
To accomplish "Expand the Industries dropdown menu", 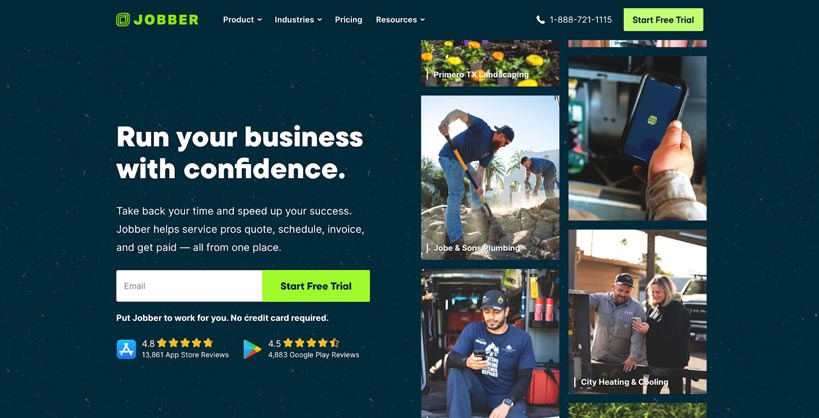I will click(298, 20).
